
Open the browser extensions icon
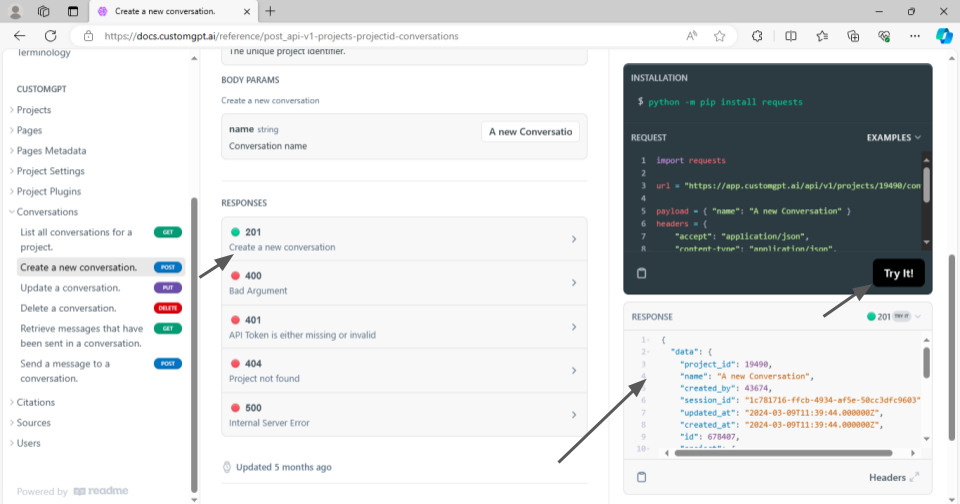tap(757, 36)
